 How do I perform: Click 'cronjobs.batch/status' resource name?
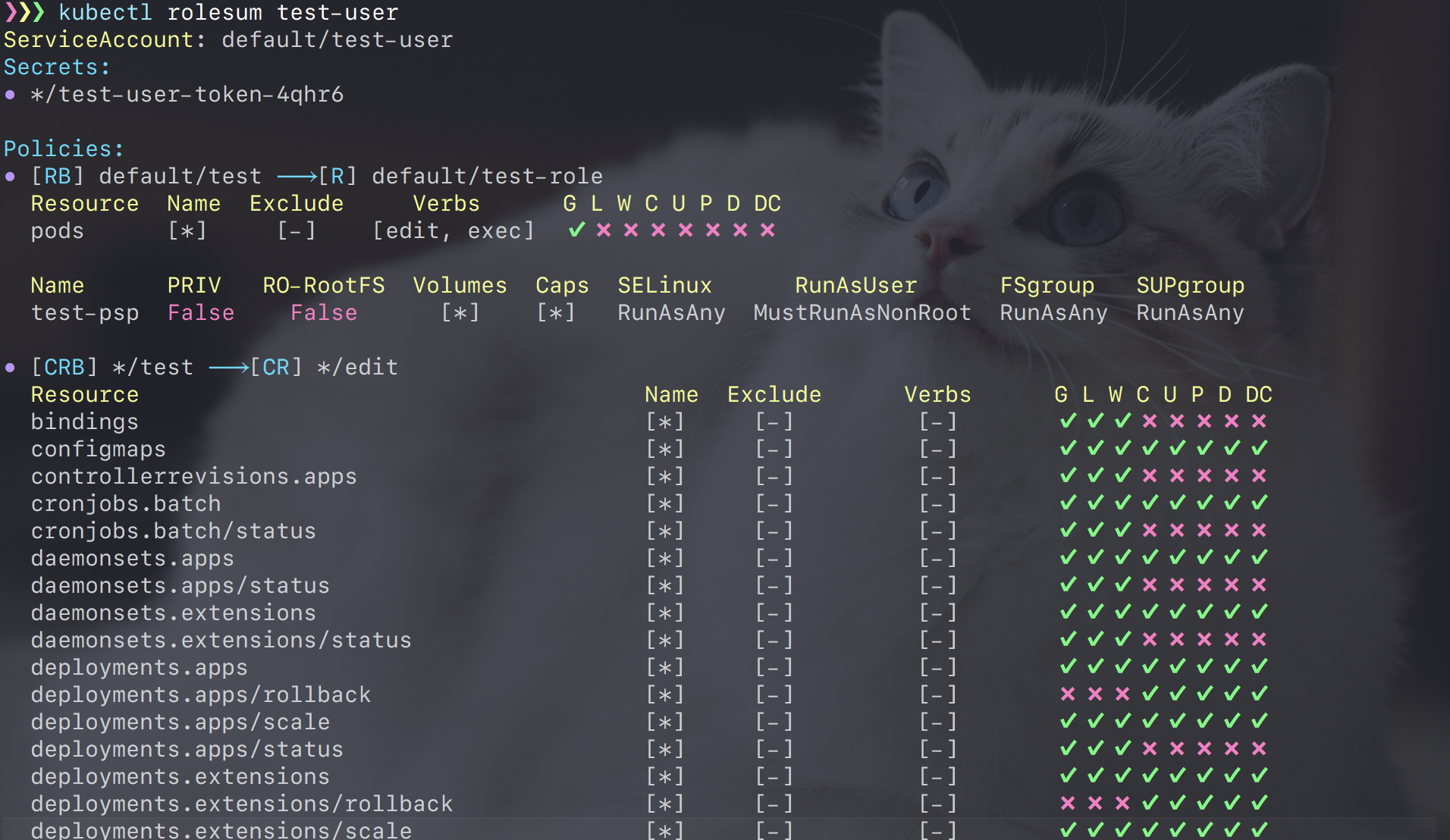click(174, 531)
